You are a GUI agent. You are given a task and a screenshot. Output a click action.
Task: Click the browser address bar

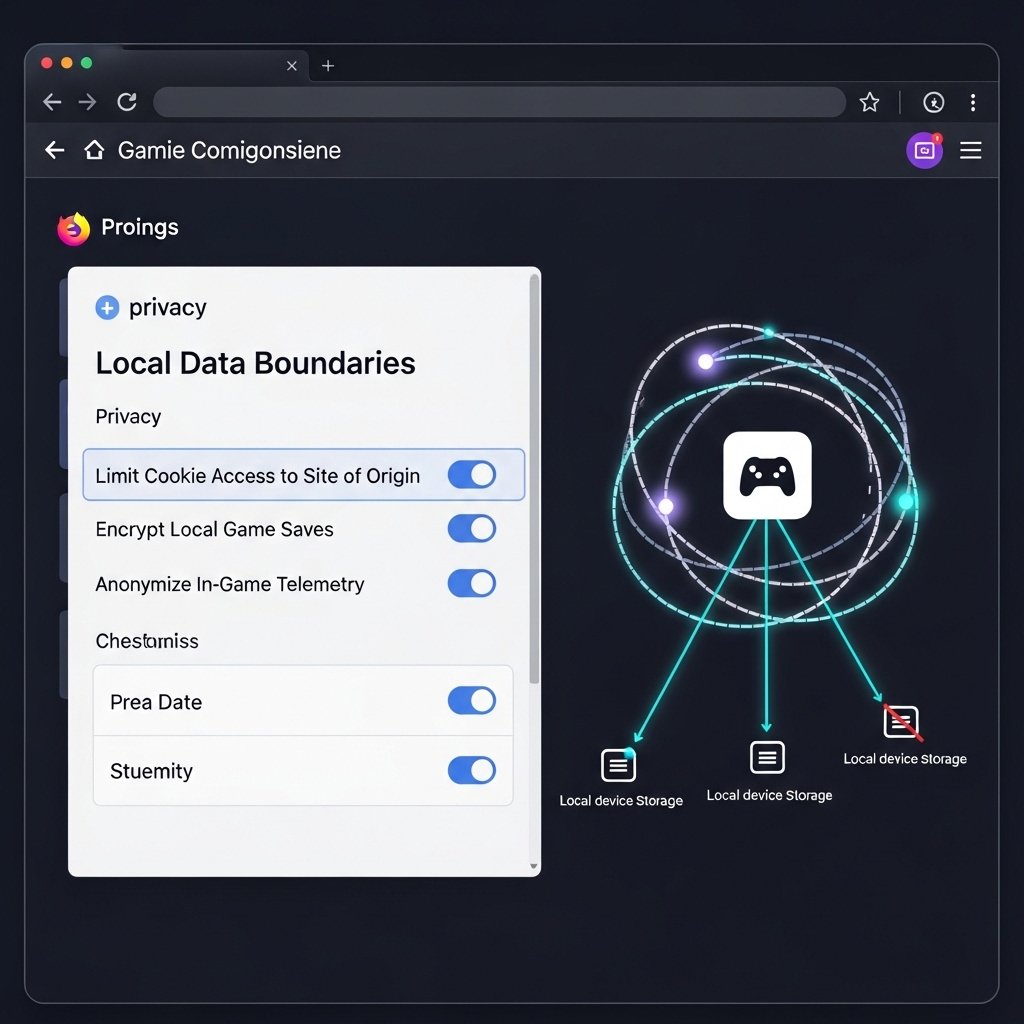pyautogui.click(x=500, y=102)
